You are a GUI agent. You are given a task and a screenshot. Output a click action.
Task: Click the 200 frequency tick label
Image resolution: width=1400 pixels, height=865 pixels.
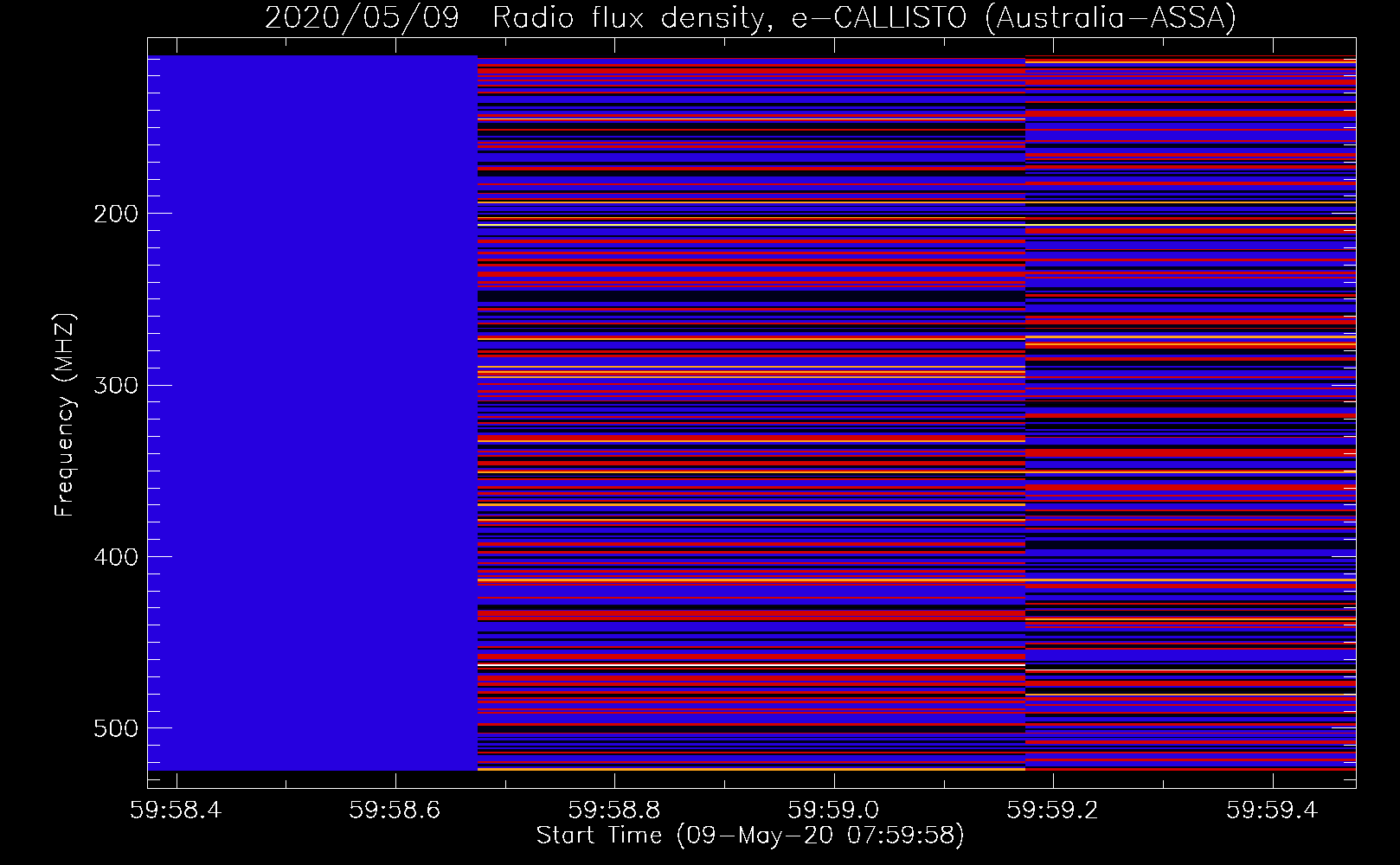pyautogui.click(x=116, y=214)
